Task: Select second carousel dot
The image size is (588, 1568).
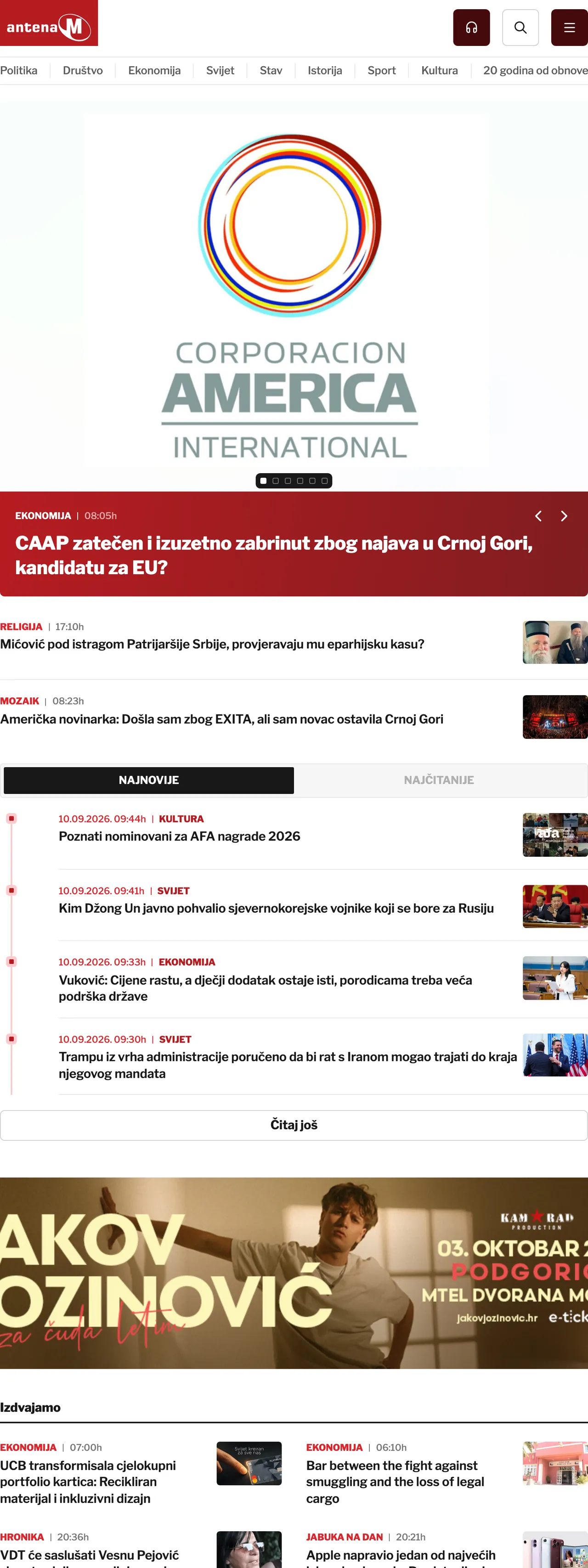Action: coord(276,481)
